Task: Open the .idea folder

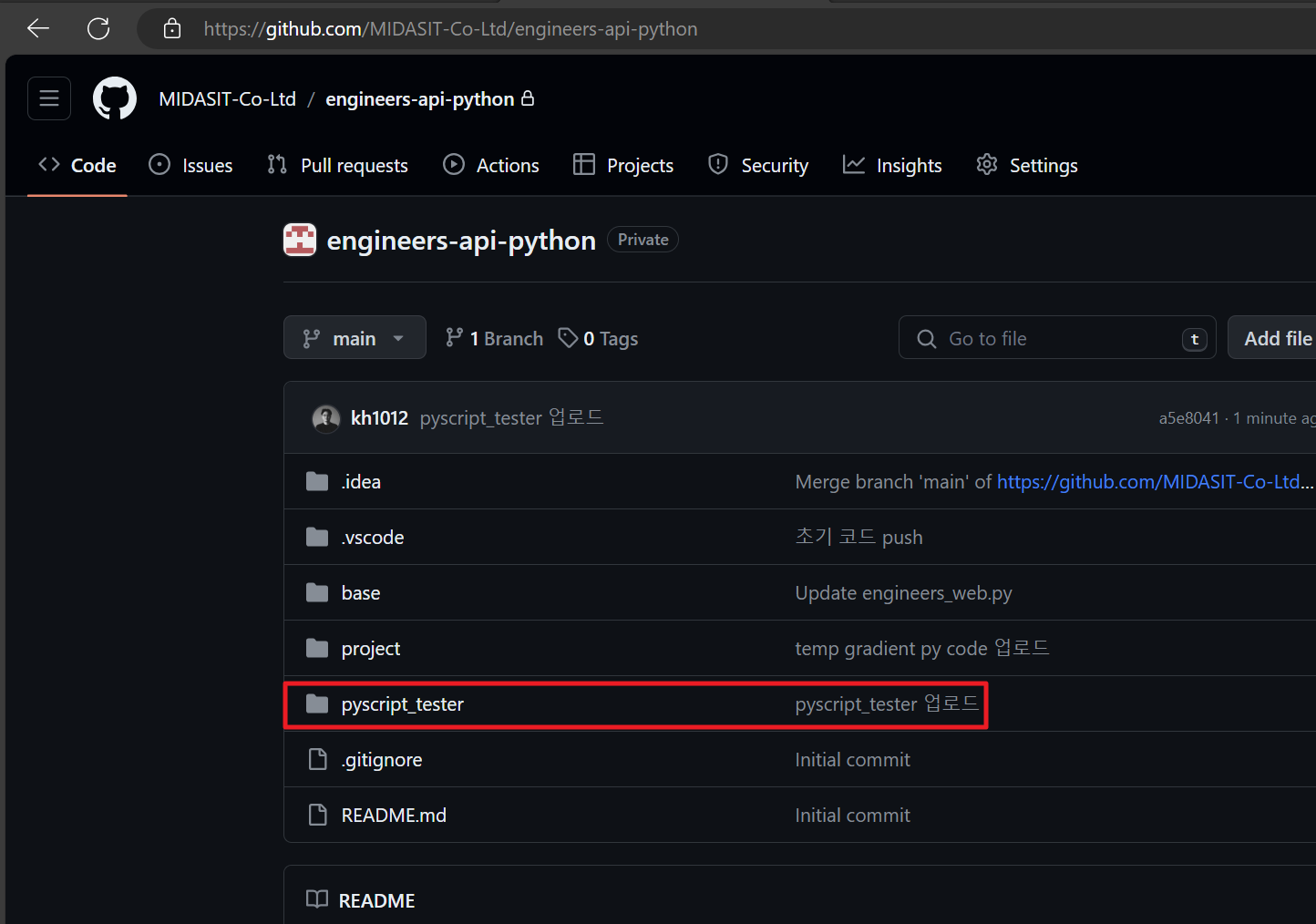Action: pos(361,481)
